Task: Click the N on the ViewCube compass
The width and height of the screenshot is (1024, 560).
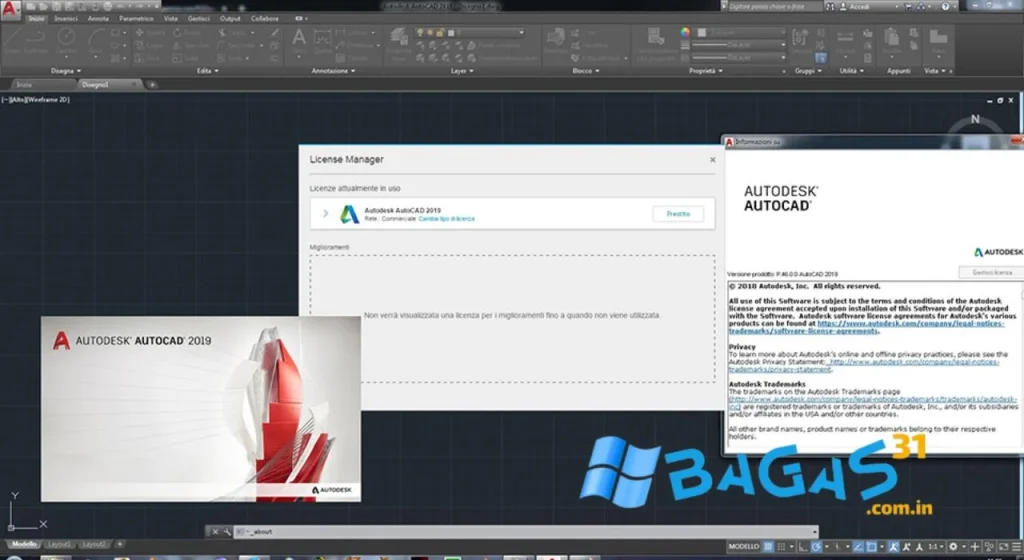Action: tap(975, 119)
